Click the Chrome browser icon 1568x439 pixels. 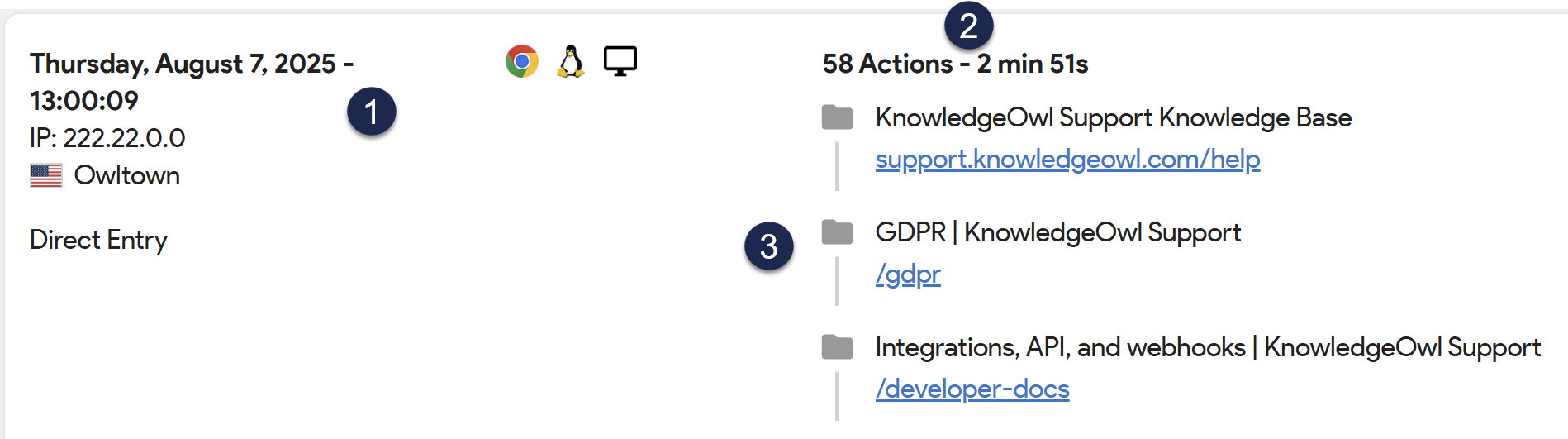coord(521,61)
